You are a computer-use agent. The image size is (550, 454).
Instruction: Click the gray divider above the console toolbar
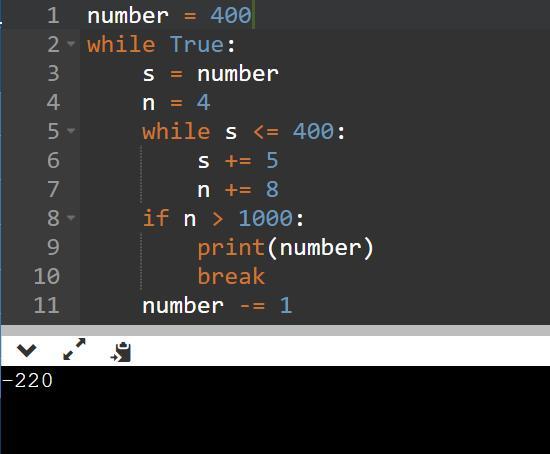275,330
